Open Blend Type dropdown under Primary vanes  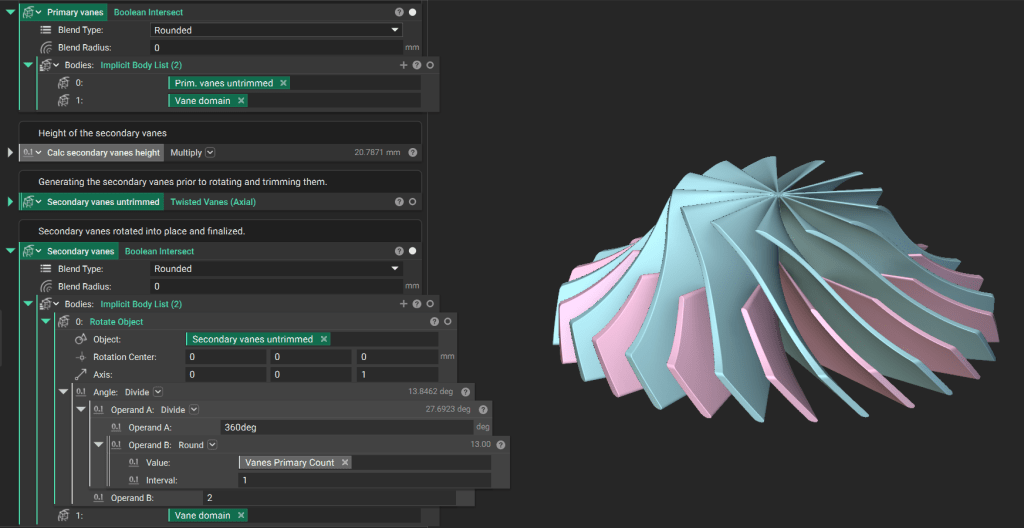[x=276, y=30]
